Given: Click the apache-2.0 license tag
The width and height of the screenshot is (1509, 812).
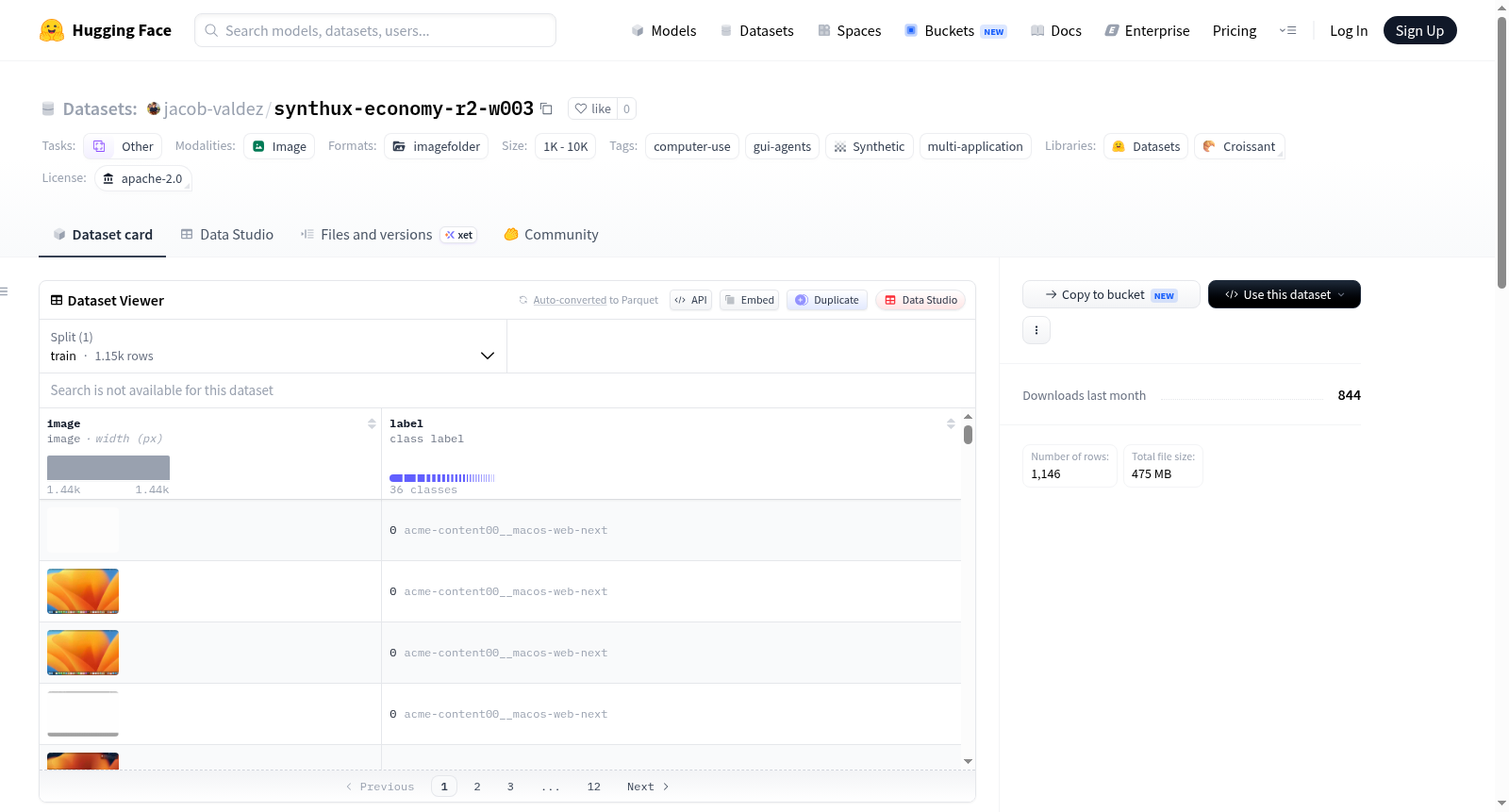Looking at the screenshot, I should point(142,178).
